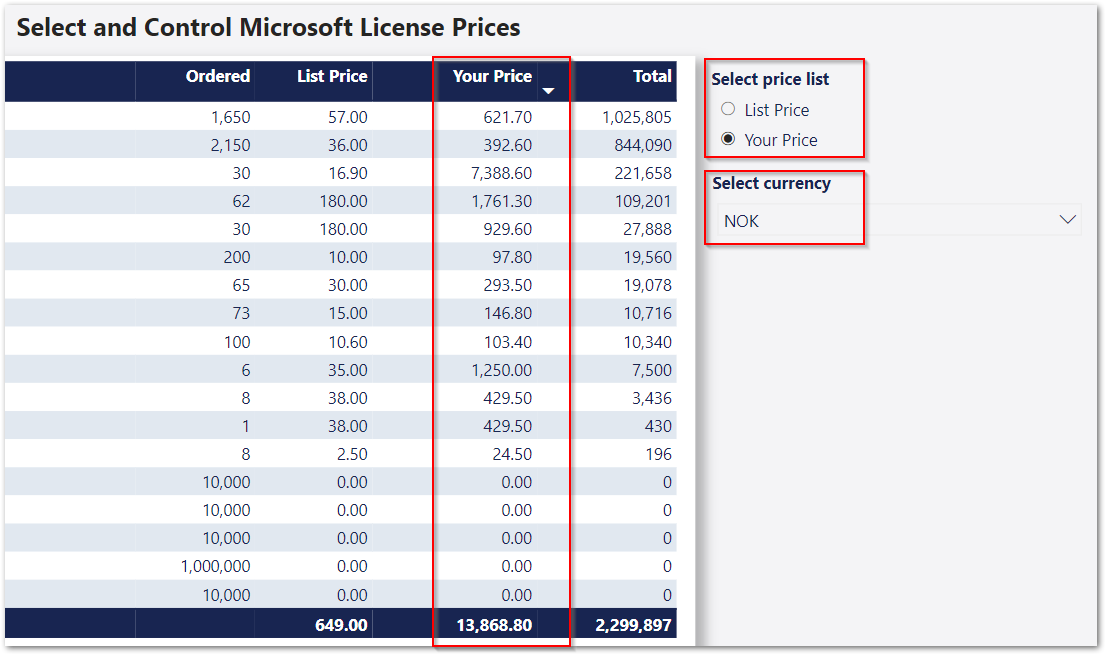The image size is (1106, 655).
Task: Select the 1,025,805 total cell
Action: (636, 117)
